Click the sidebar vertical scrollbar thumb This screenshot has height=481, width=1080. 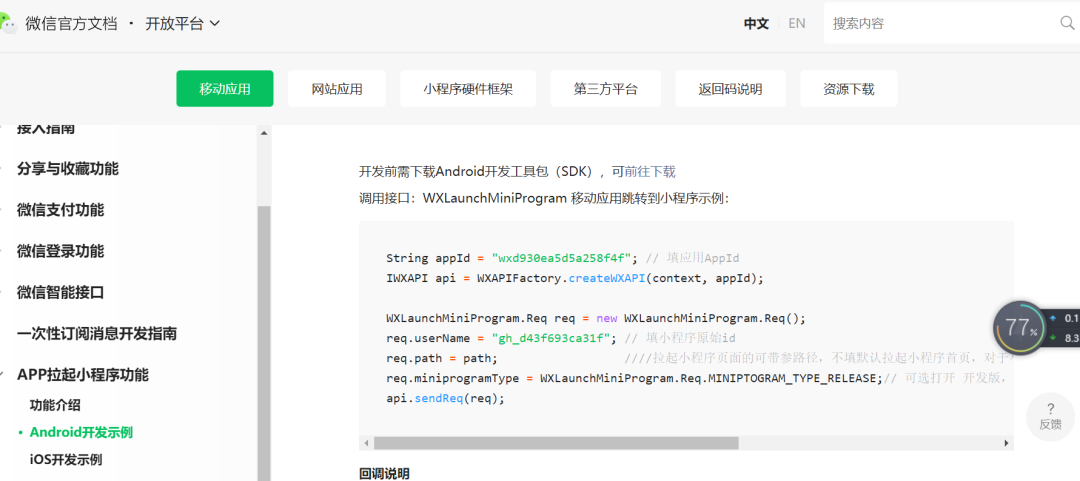pos(264,343)
